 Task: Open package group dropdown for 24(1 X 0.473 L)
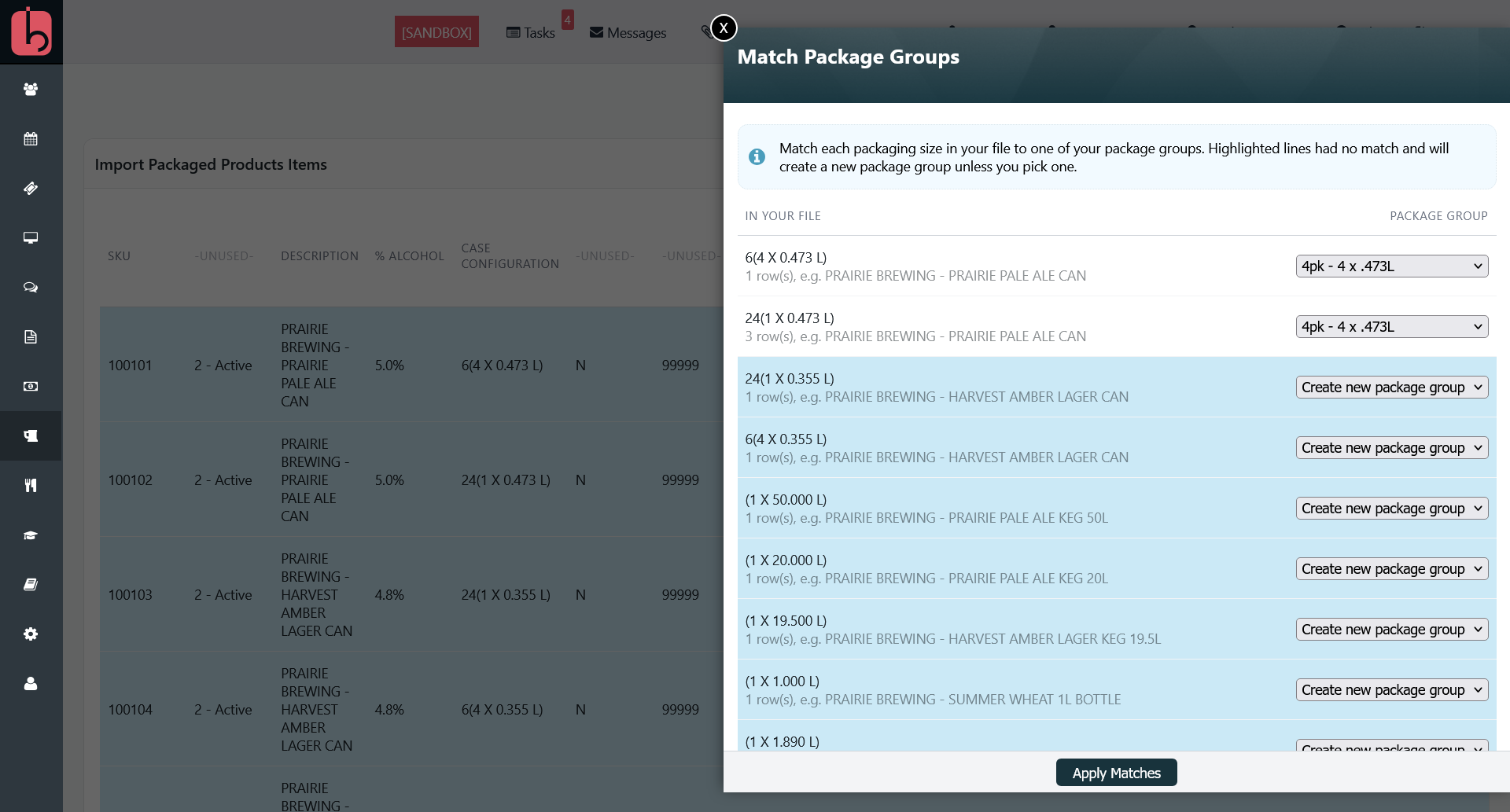[1392, 327]
